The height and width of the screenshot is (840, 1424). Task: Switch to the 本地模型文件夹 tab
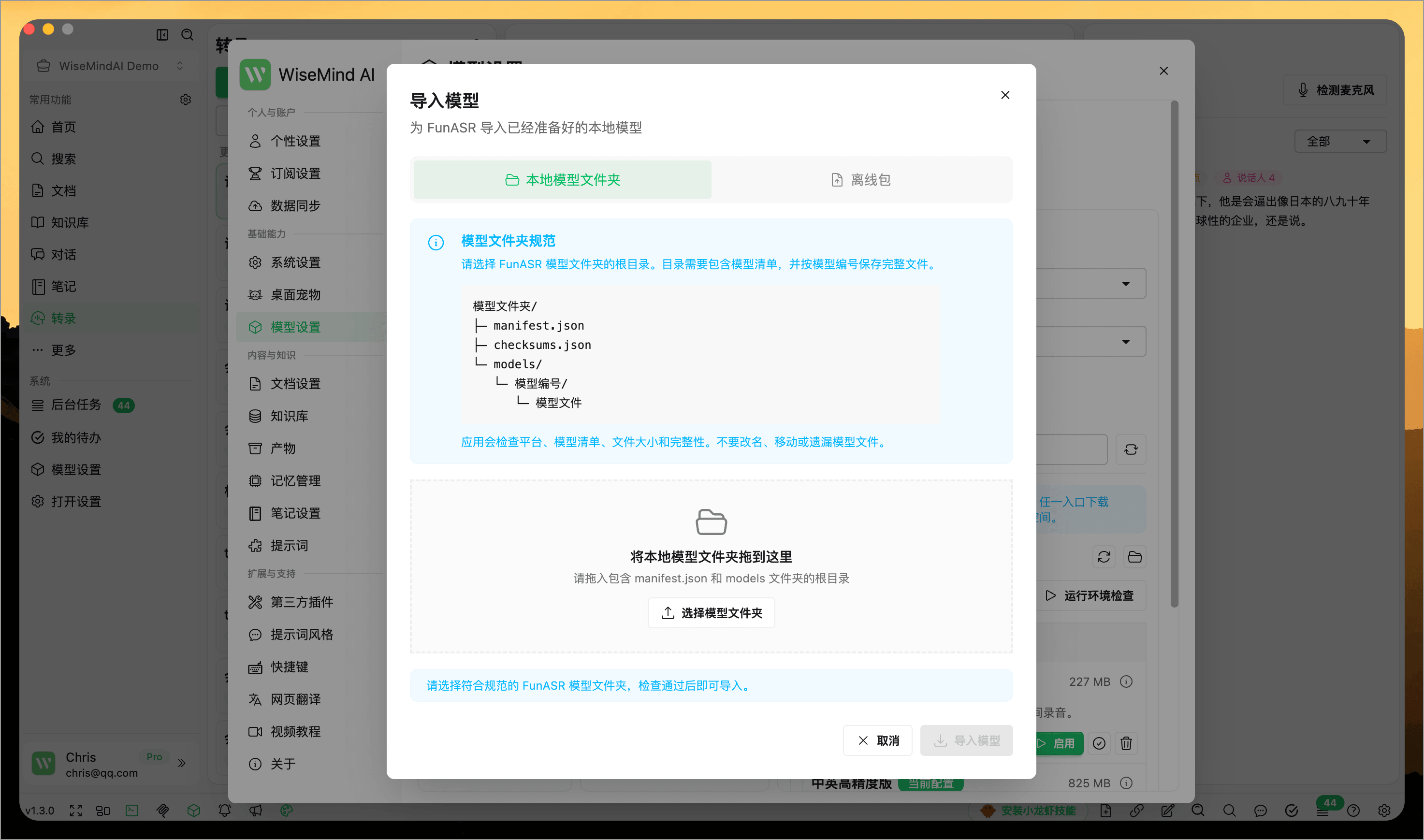(562, 180)
